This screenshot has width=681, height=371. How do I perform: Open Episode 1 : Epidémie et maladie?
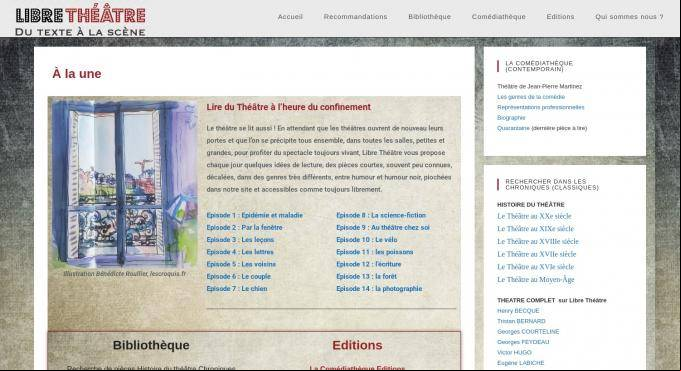tap(255, 215)
